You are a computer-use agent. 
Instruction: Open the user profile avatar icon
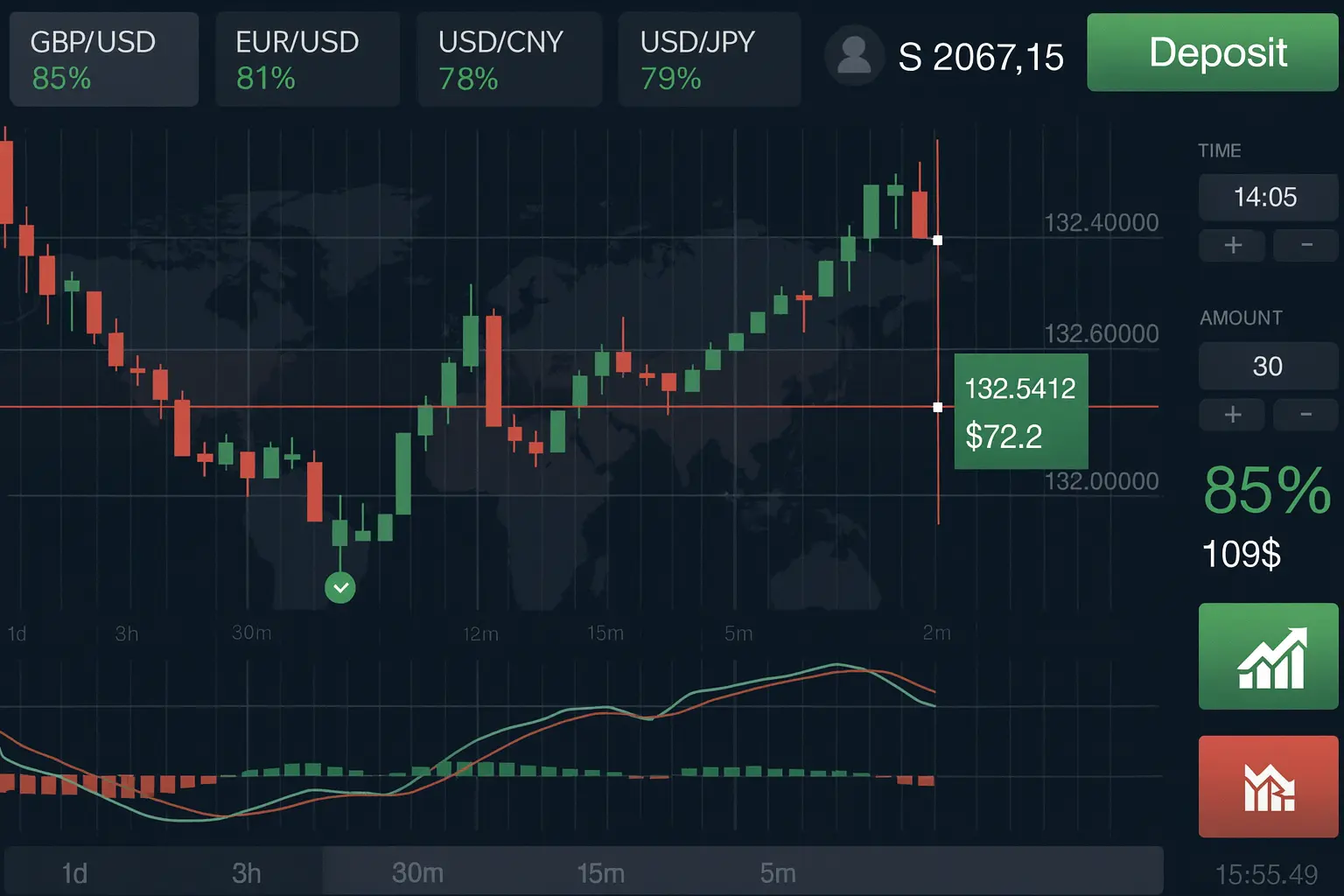click(853, 54)
